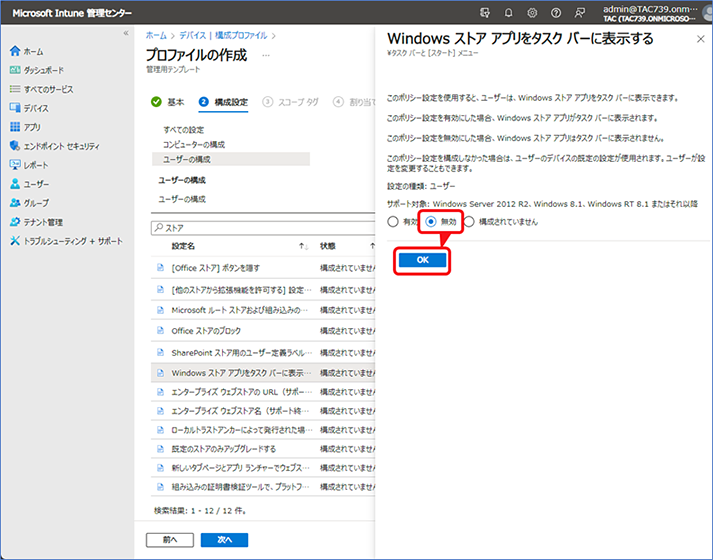The width and height of the screenshot is (713, 560).
Task: Click the 前へ button
Action: click(x=170, y=540)
